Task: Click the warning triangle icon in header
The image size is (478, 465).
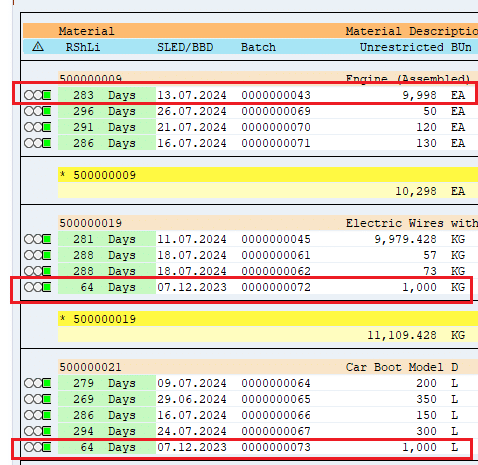Action: coord(38,47)
